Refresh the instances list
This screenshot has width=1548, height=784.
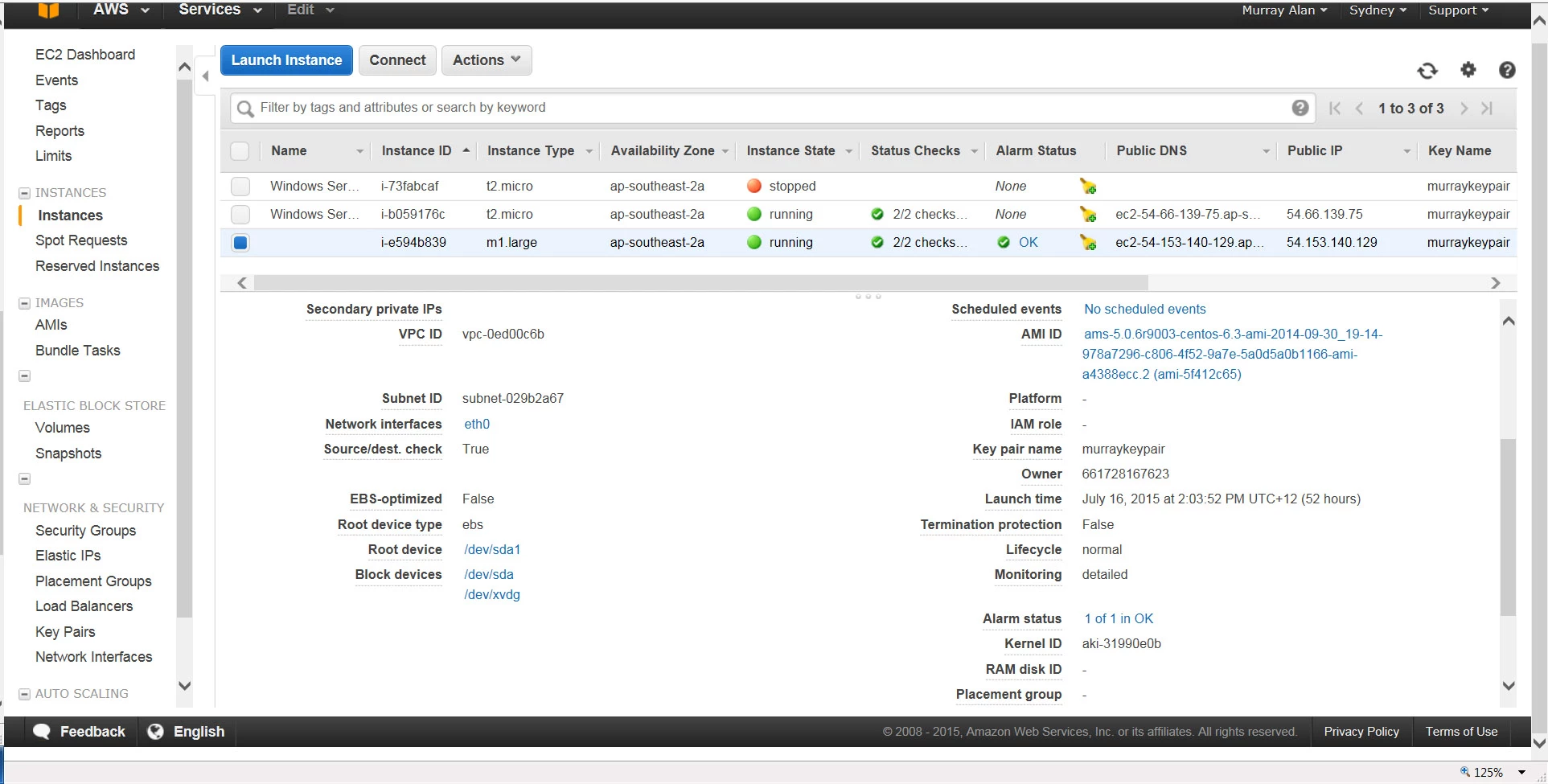[1427, 71]
